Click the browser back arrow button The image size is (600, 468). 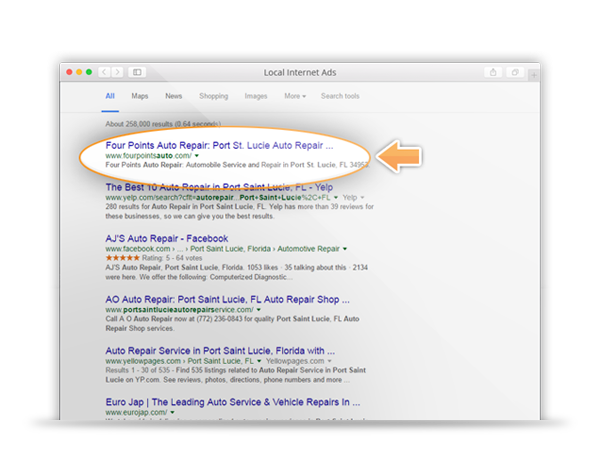coord(105,72)
